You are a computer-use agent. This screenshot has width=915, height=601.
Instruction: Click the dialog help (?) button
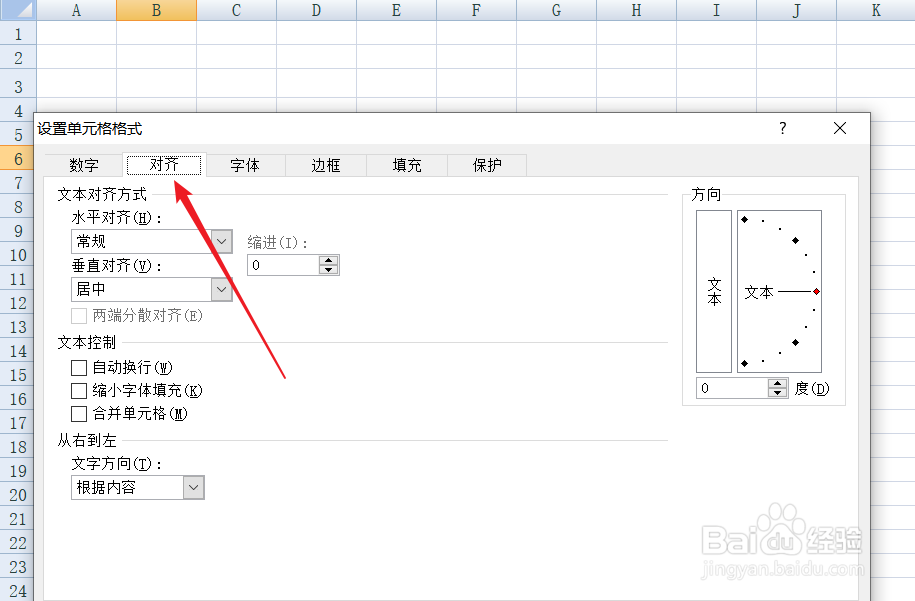pos(782,128)
